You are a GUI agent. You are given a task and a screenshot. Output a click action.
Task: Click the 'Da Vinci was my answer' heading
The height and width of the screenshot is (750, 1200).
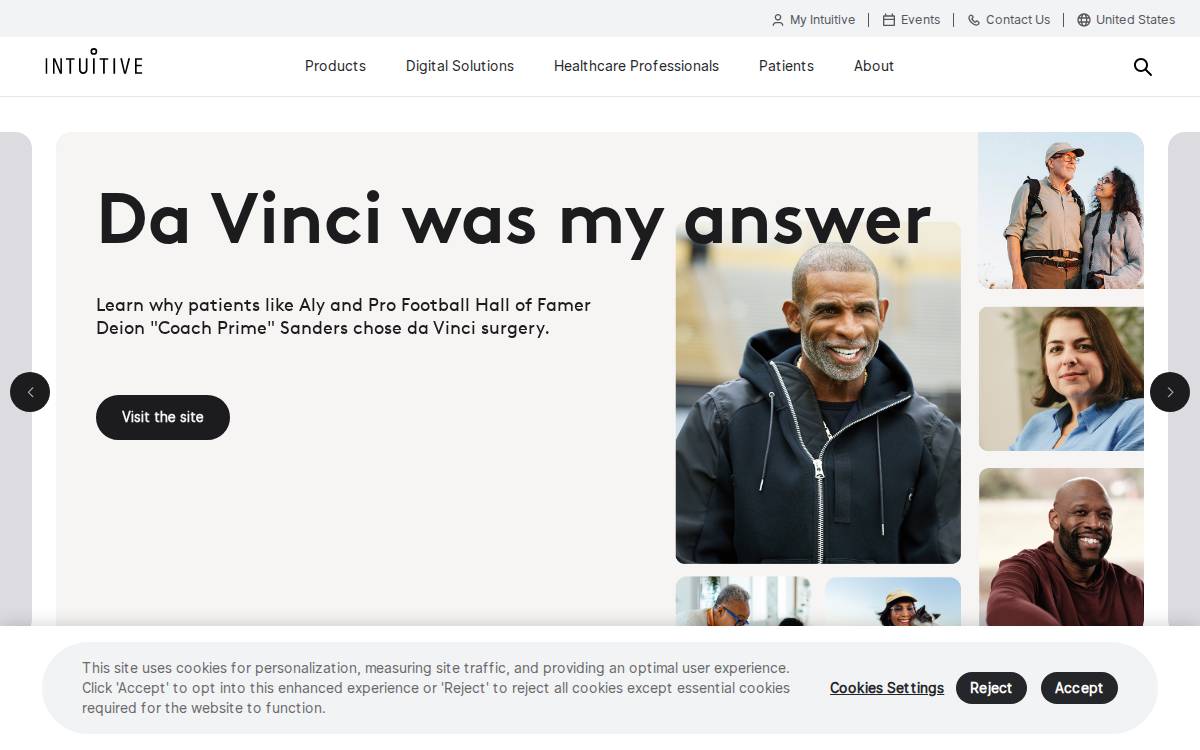(514, 220)
